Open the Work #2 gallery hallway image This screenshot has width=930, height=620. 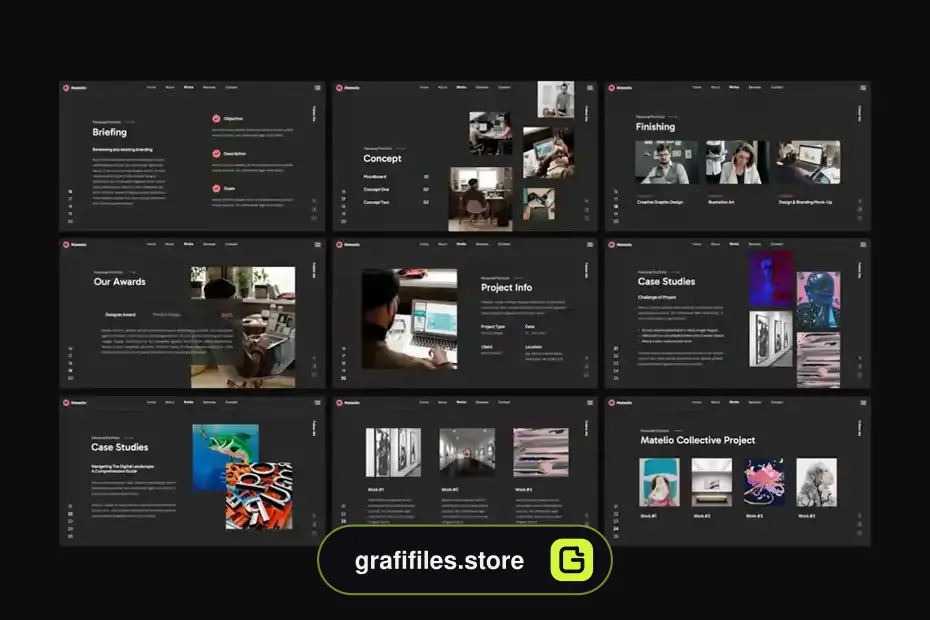467,453
